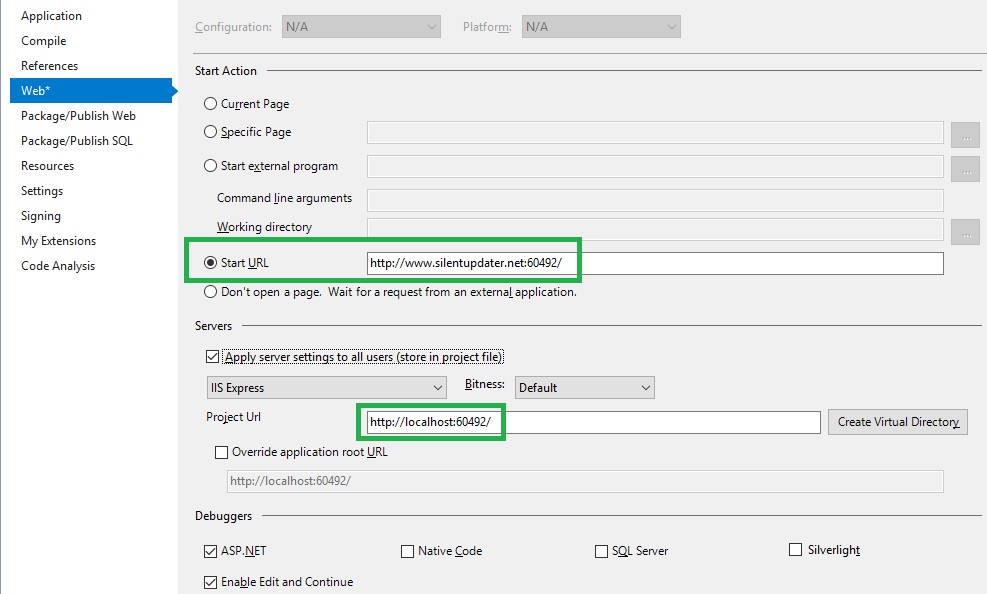
Task: Select the Start URL radio button
Action: click(210, 263)
